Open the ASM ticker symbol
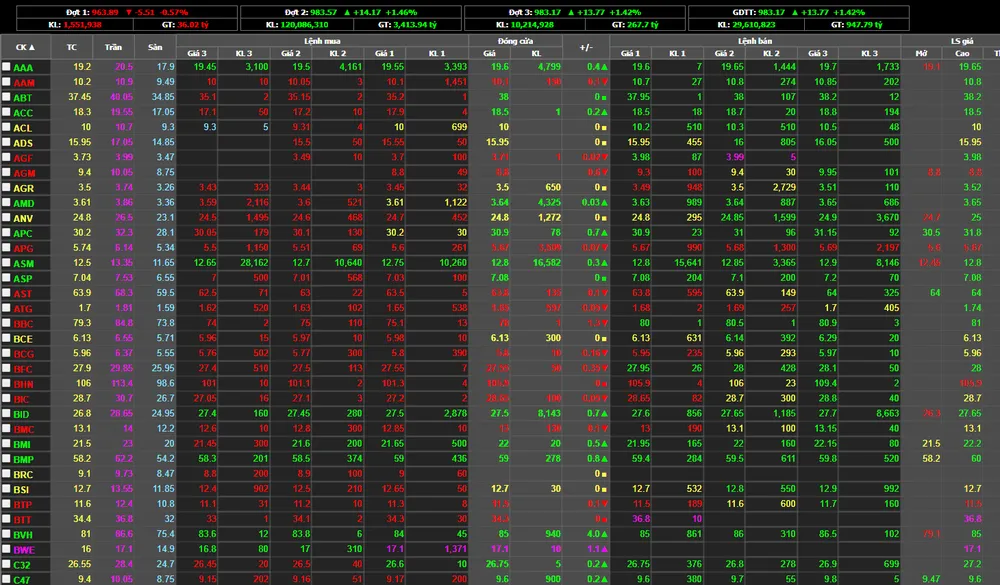 tap(24, 263)
